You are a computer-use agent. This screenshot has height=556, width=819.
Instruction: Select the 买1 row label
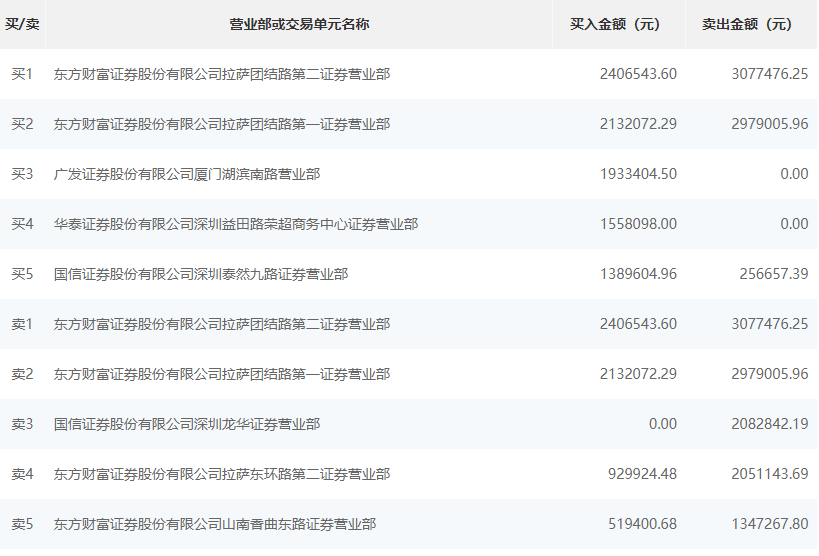pos(22,74)
